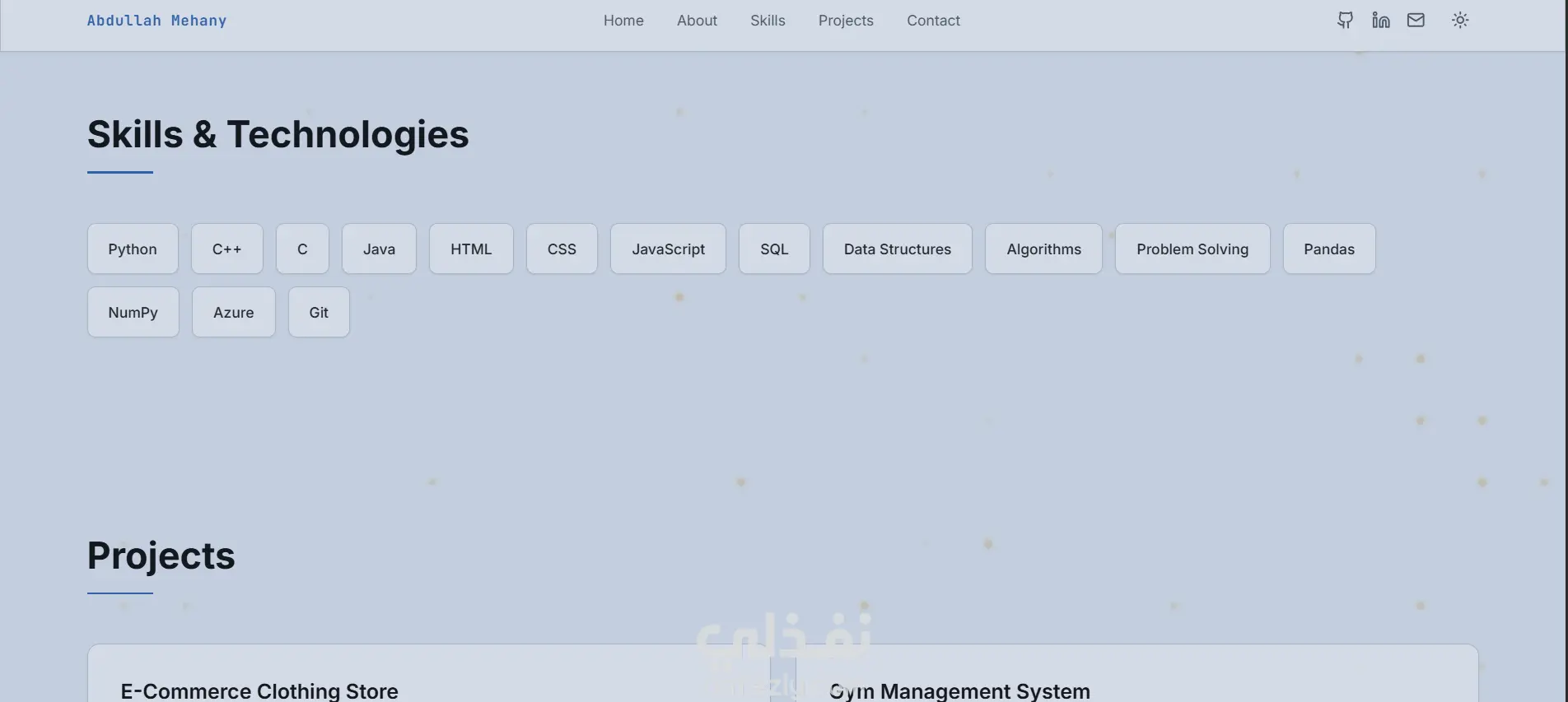Viewport: 1568px width, 702px height.
Task: Choose the Java skill chip
Action: [379, 249]
